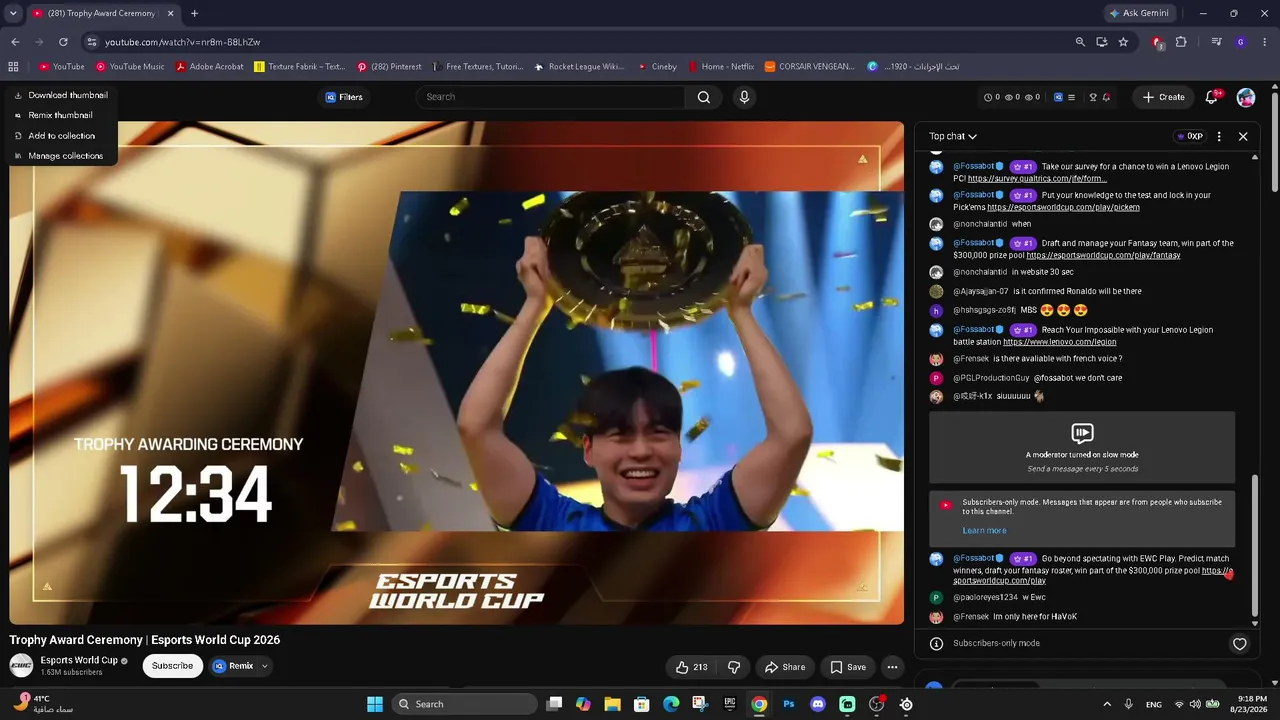Viewport: 1280px width, 720px height.
Task: Open Discord from the taskbar
Action: pyautogui.click(x=818, y=704)
